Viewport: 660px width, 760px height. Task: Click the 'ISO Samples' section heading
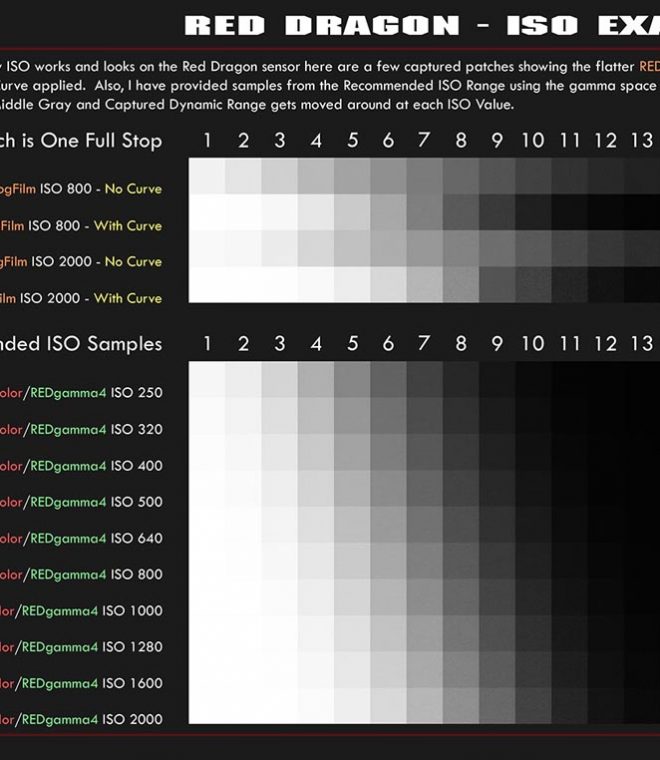(x=104, y=344)
